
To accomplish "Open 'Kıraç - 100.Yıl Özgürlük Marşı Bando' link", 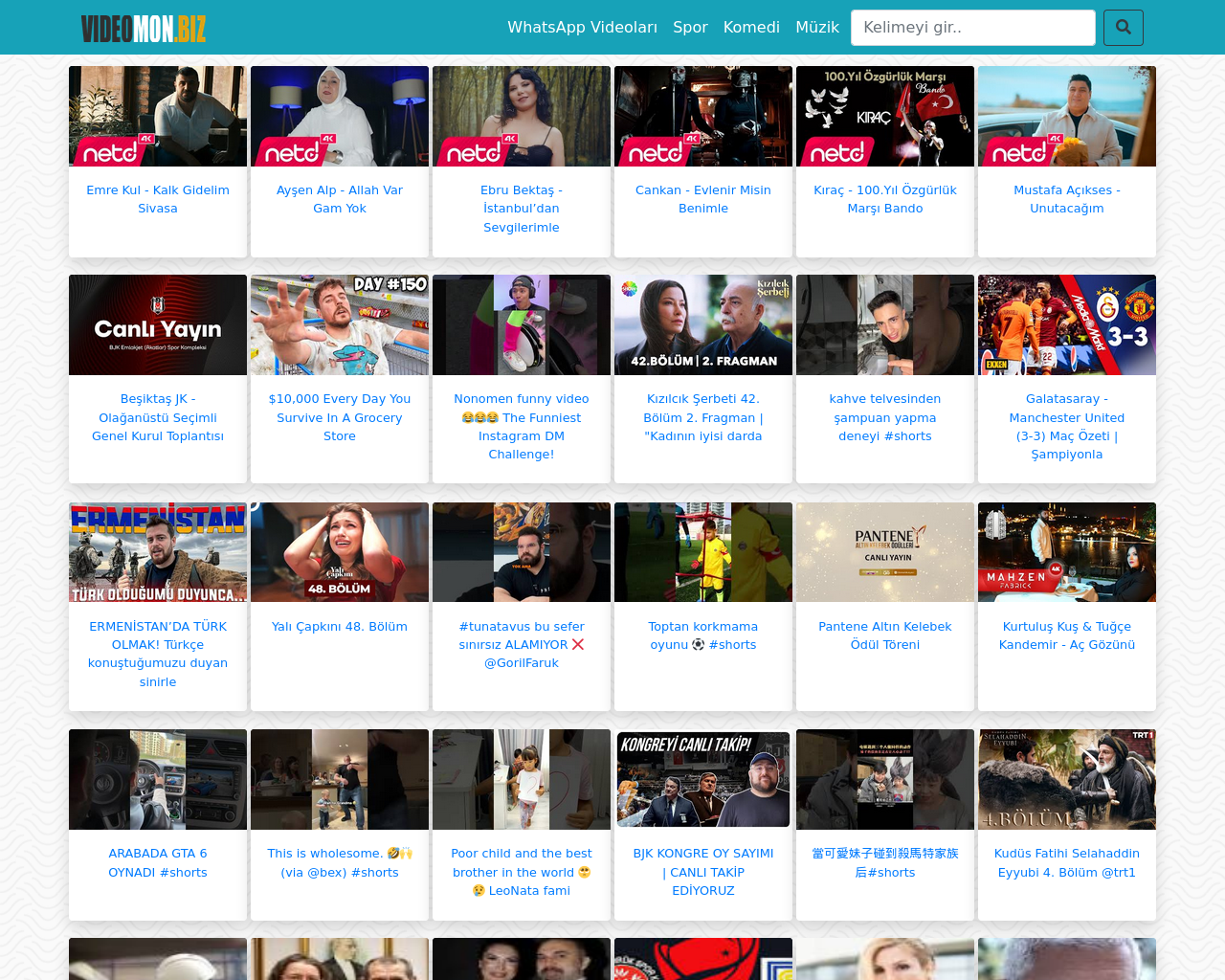I will (x=885, y=199).
